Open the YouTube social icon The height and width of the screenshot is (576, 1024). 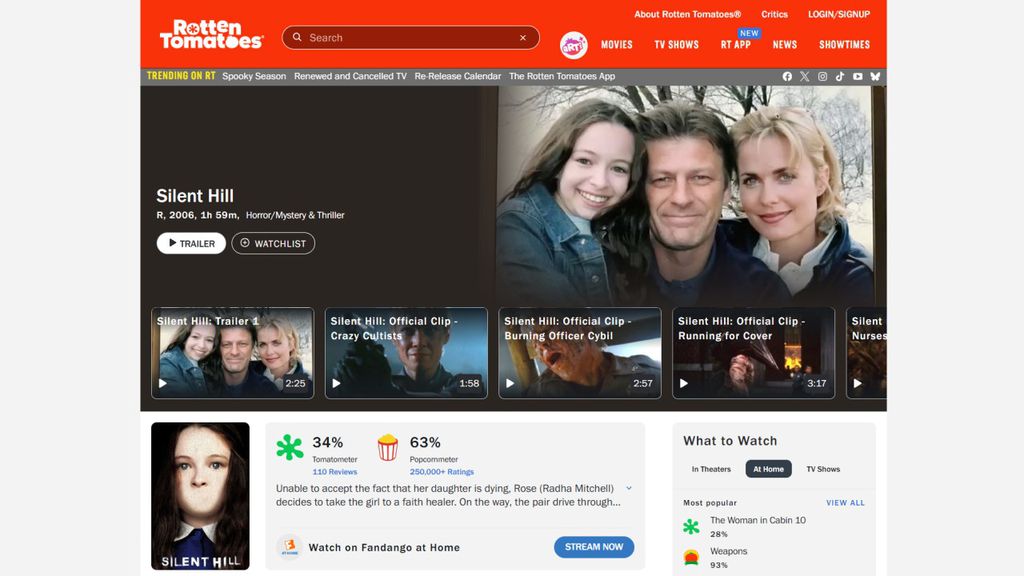pos(857,76)
